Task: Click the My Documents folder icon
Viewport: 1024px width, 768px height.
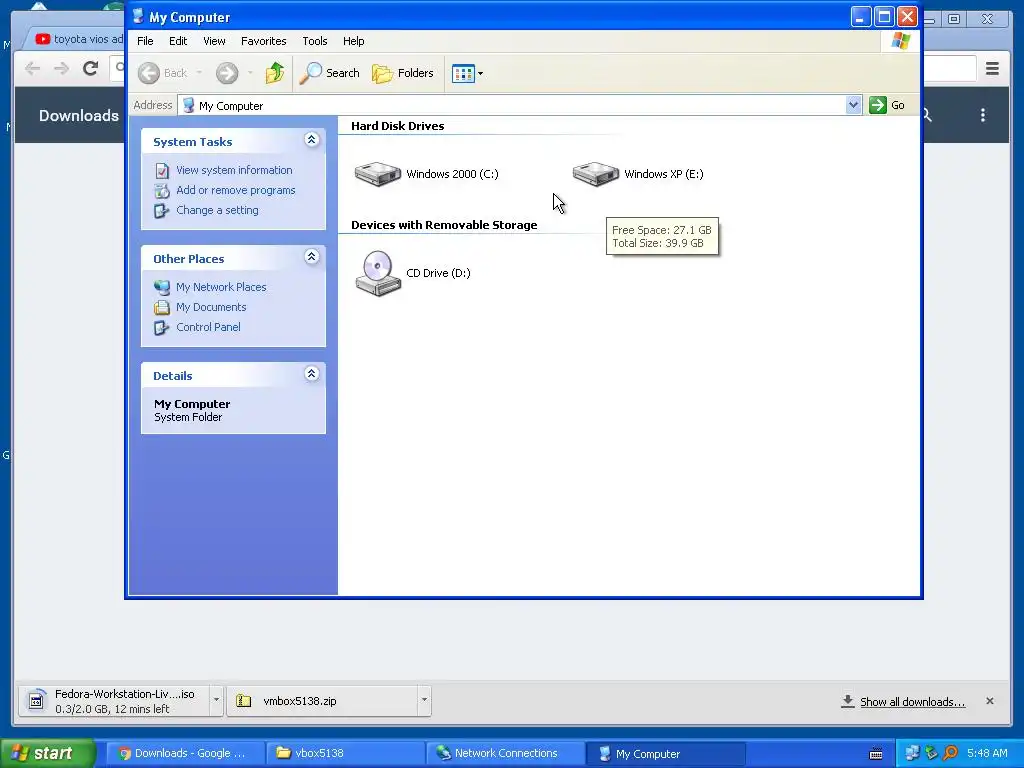Action: pos(162,307)
